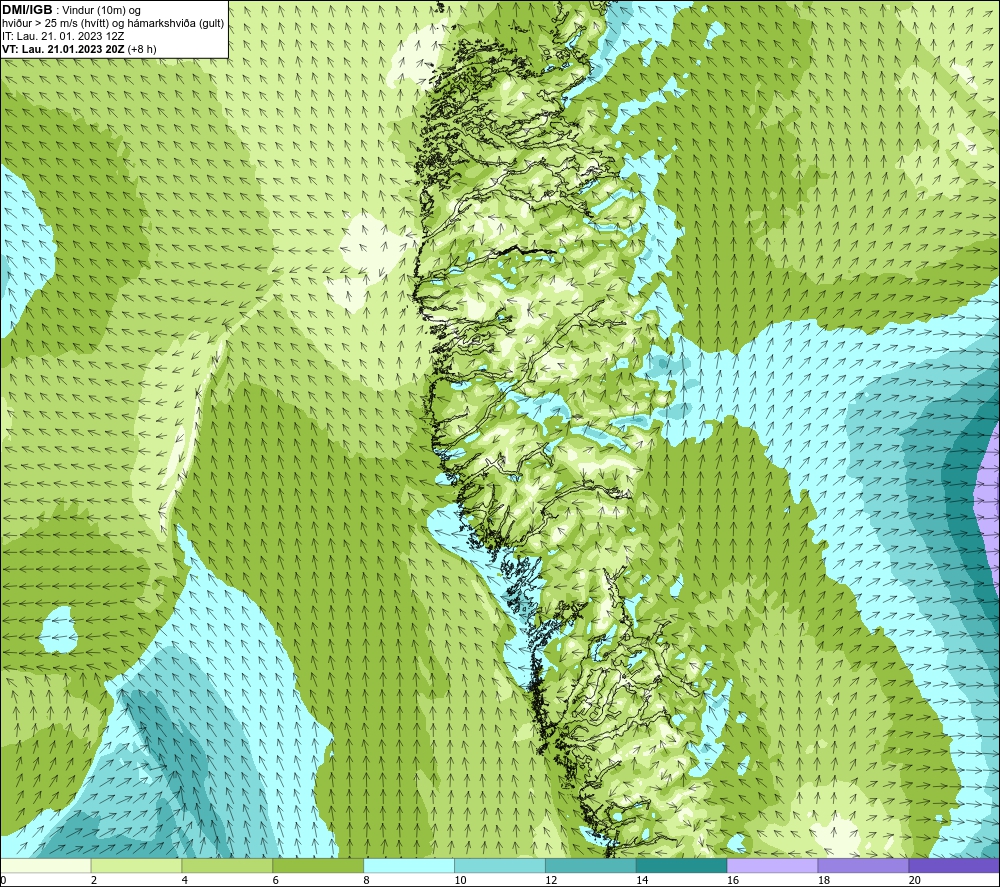Click the 8–10 m/s light cyan legend swatch

point(409,865)
